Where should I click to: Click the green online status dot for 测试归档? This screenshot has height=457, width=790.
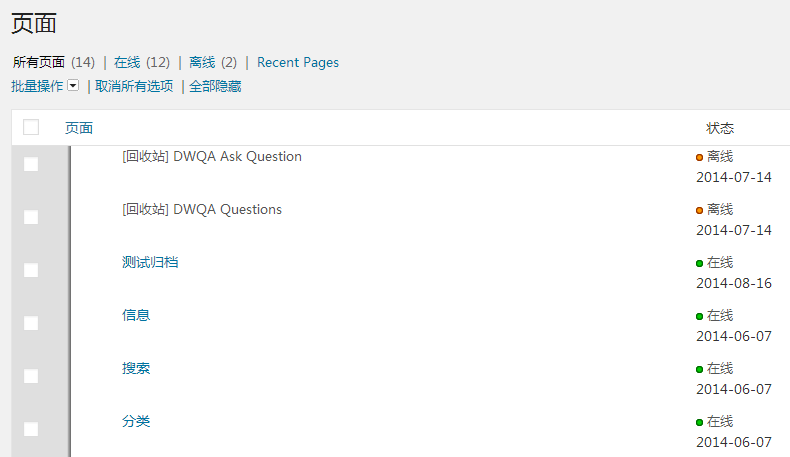[700, 263]
